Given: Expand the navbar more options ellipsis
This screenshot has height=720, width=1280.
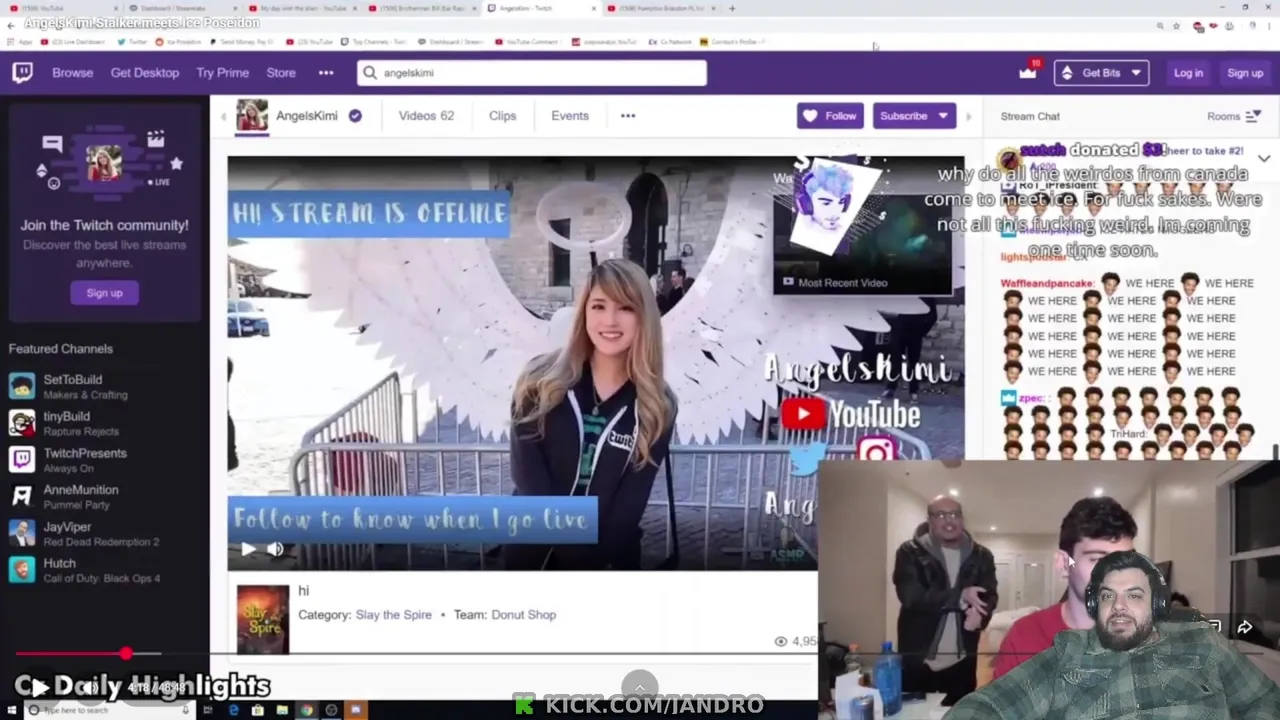Looking at the screenshot, I should 326,73.
